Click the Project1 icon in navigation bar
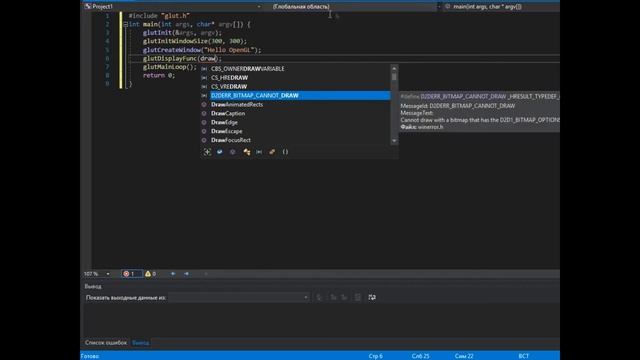640x360 pixels. point(87,7)
